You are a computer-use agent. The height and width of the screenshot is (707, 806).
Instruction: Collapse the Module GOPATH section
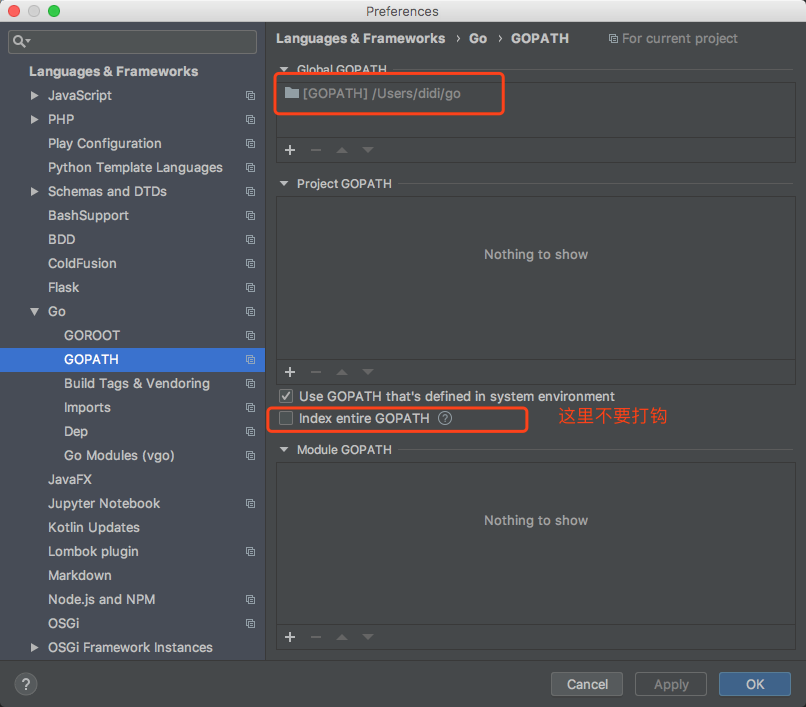click(284, 449)
